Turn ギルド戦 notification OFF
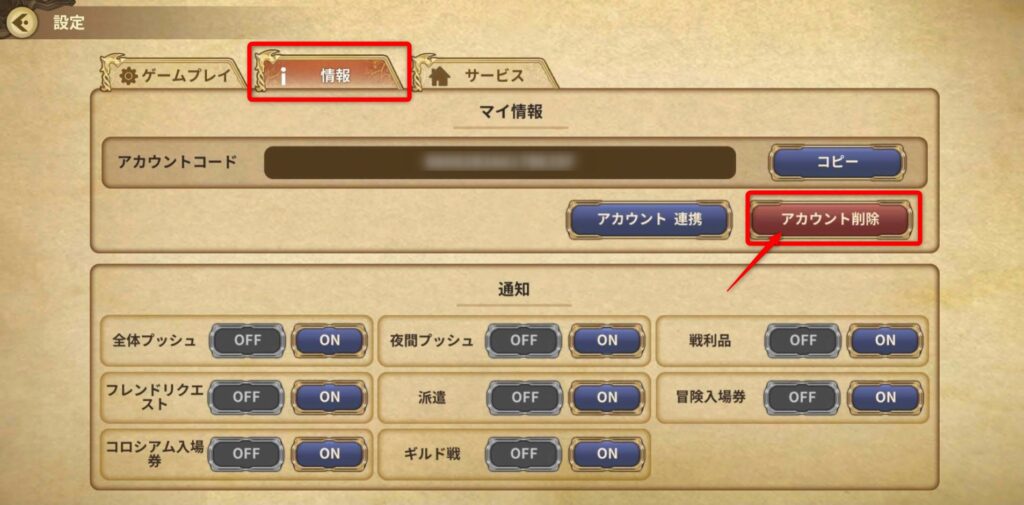The width and height of the screenshot is (1024, 505). tap(524, 453)
